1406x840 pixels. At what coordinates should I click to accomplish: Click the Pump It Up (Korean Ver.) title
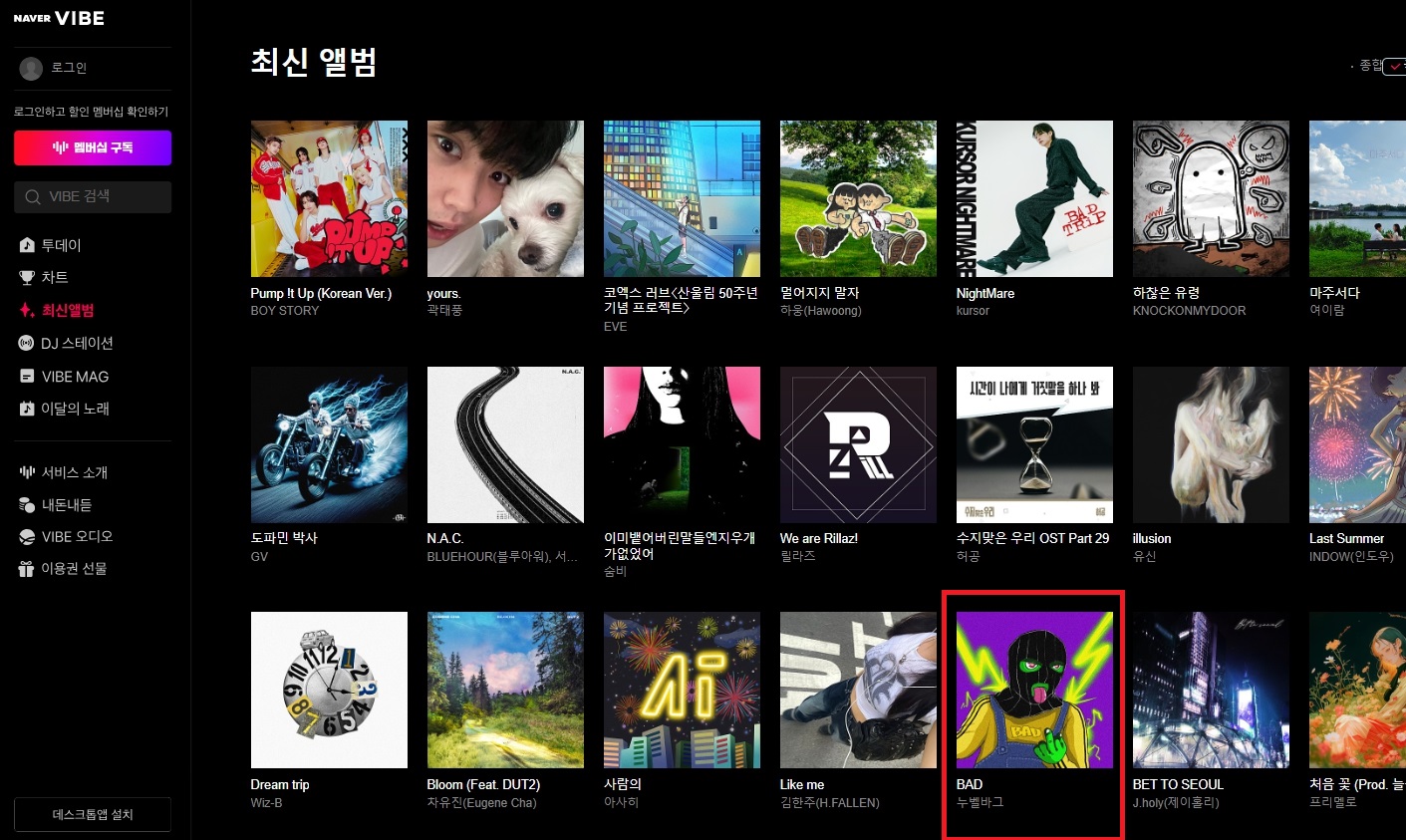click(x=321, y=293)
